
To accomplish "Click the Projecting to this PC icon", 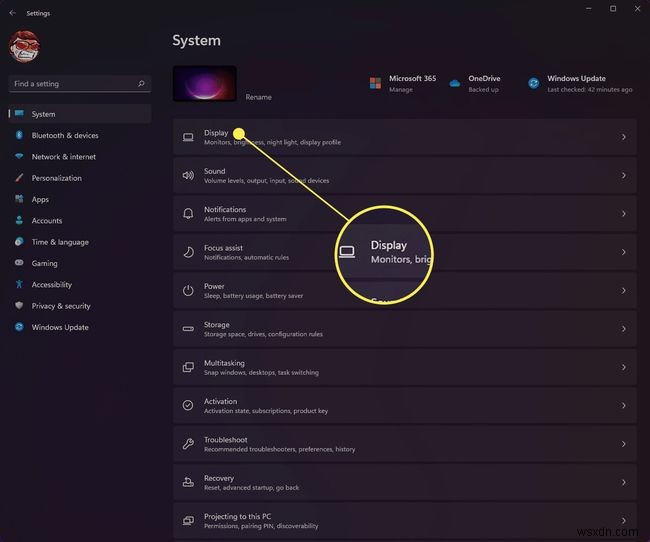I will click(x=188, y=520).
